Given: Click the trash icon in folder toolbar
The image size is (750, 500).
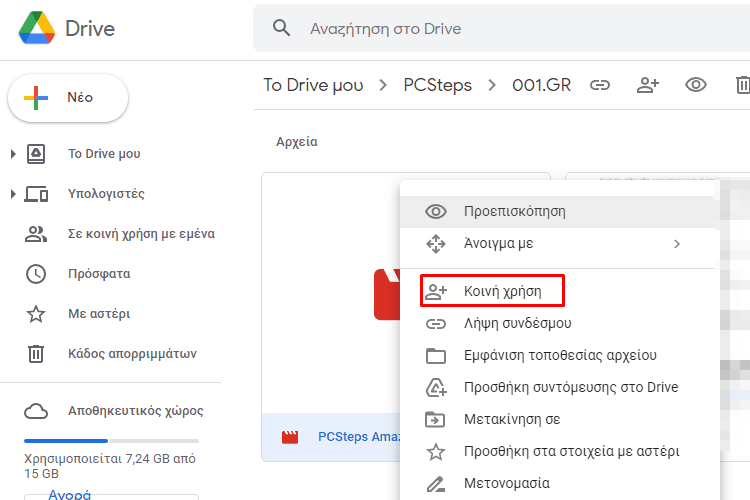Looking at the screenshot, I should 742,85.
